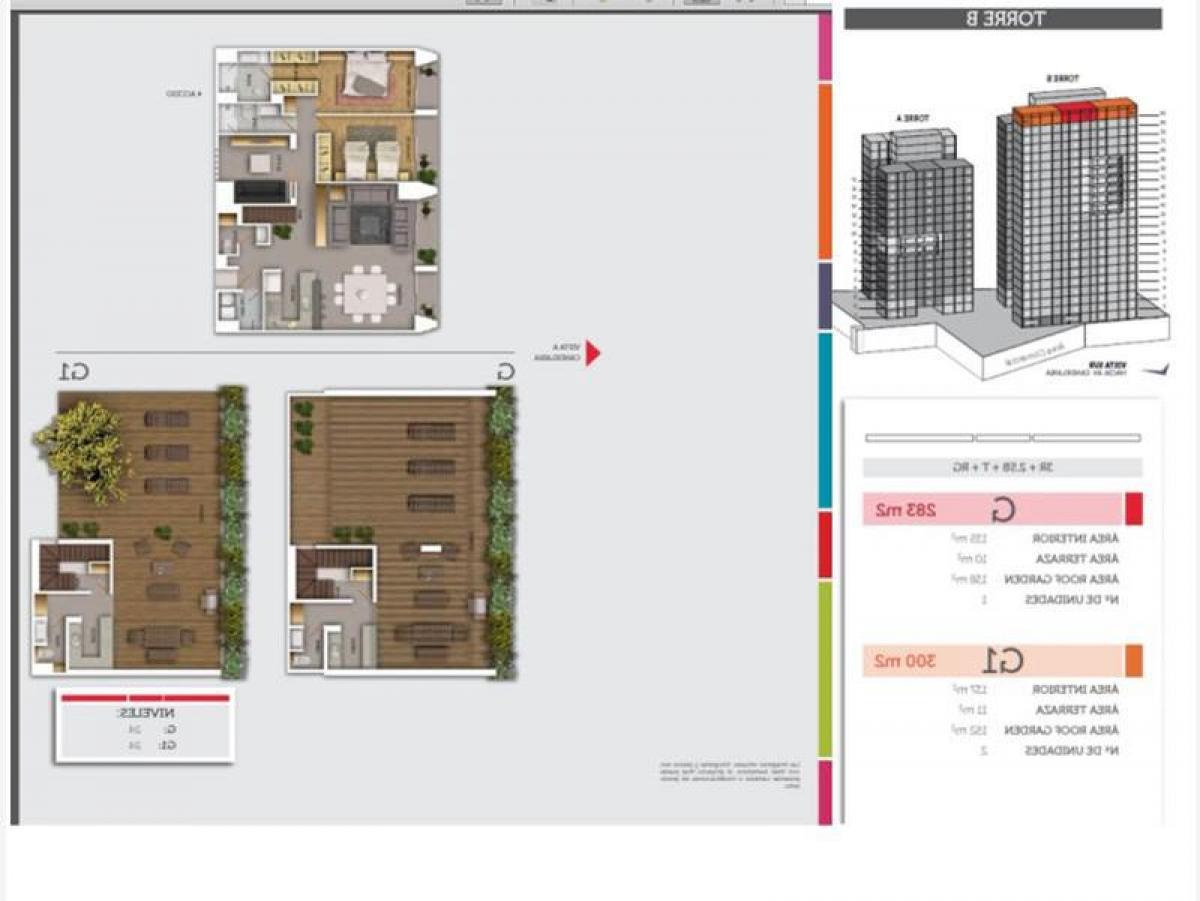Viewport: 1200px width, 901px height.
Task: Select the tall orange color strip tab
Action: point(825,171)
